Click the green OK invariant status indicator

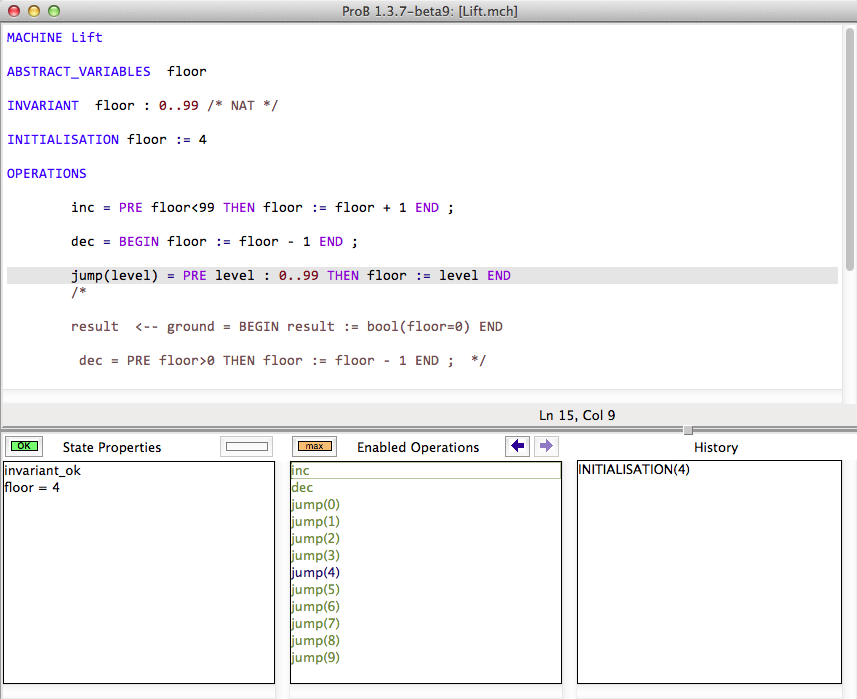(25, 446)
